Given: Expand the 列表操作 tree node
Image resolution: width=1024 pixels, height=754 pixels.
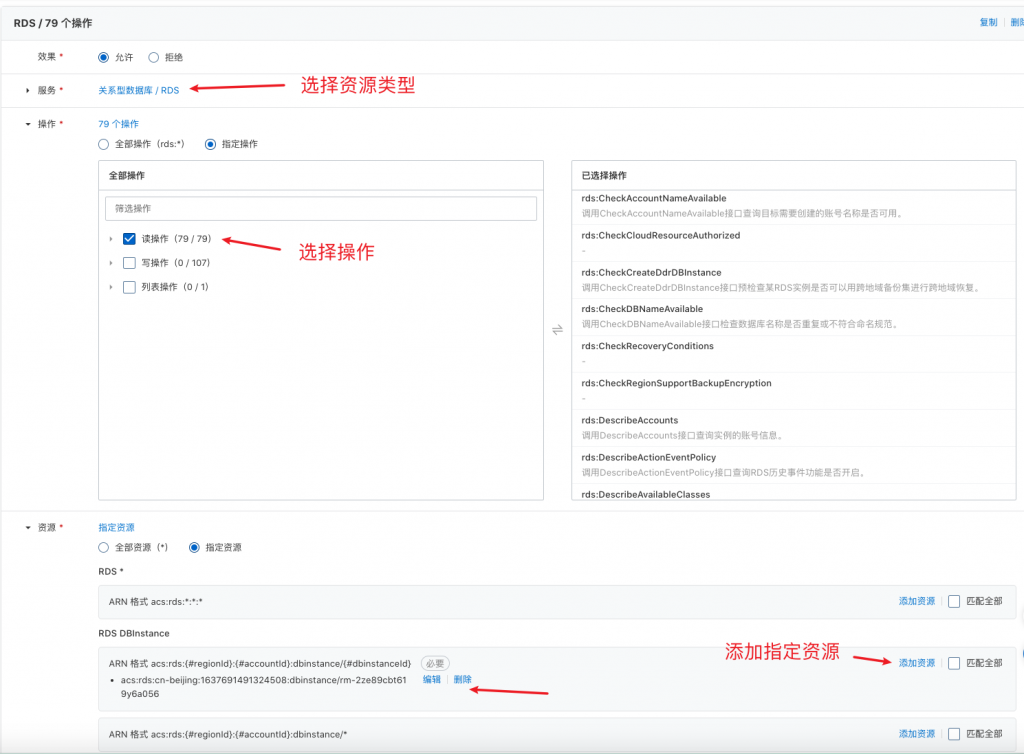Looking at the screenshot, I should tap(111, 287).
